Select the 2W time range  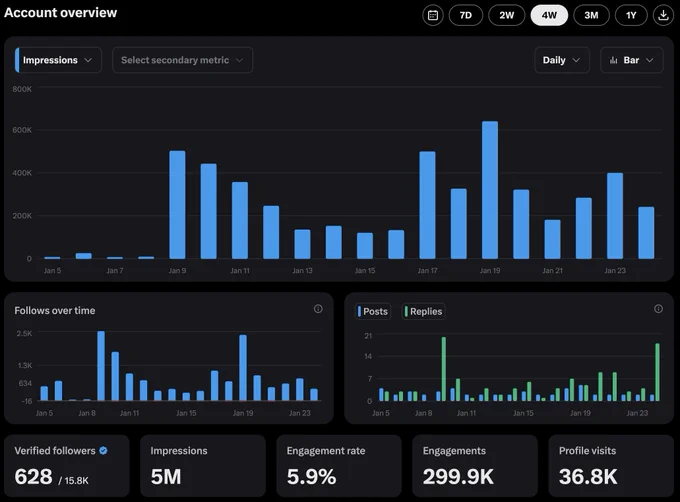tap(507, 16)
